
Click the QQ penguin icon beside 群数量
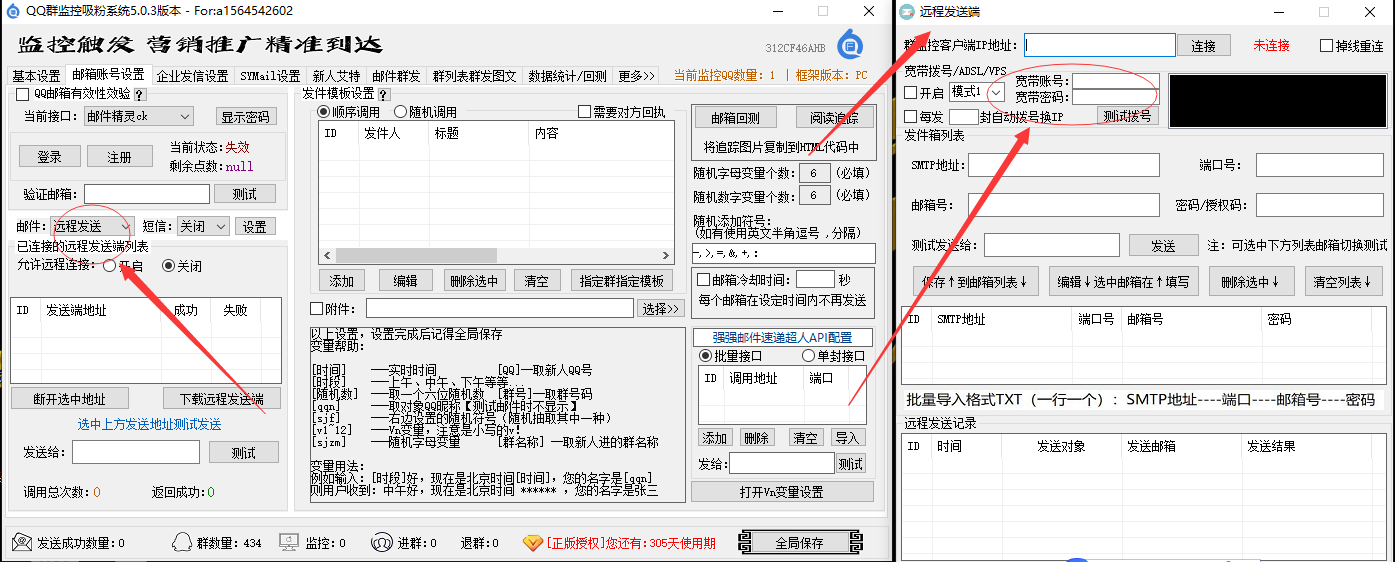(x=181, y=543)
